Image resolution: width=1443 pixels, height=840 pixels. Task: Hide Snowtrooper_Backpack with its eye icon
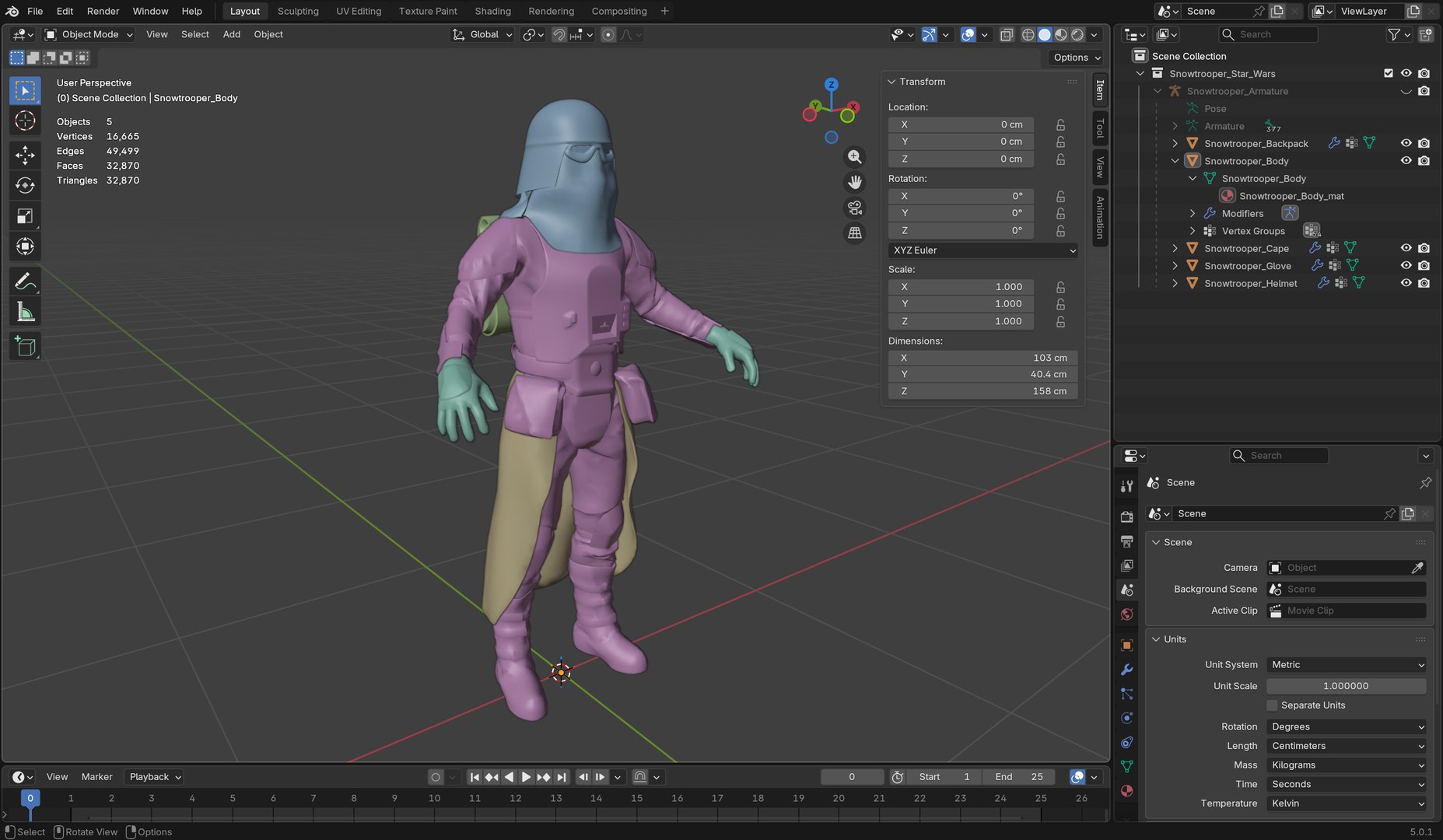pos(1406,143)
